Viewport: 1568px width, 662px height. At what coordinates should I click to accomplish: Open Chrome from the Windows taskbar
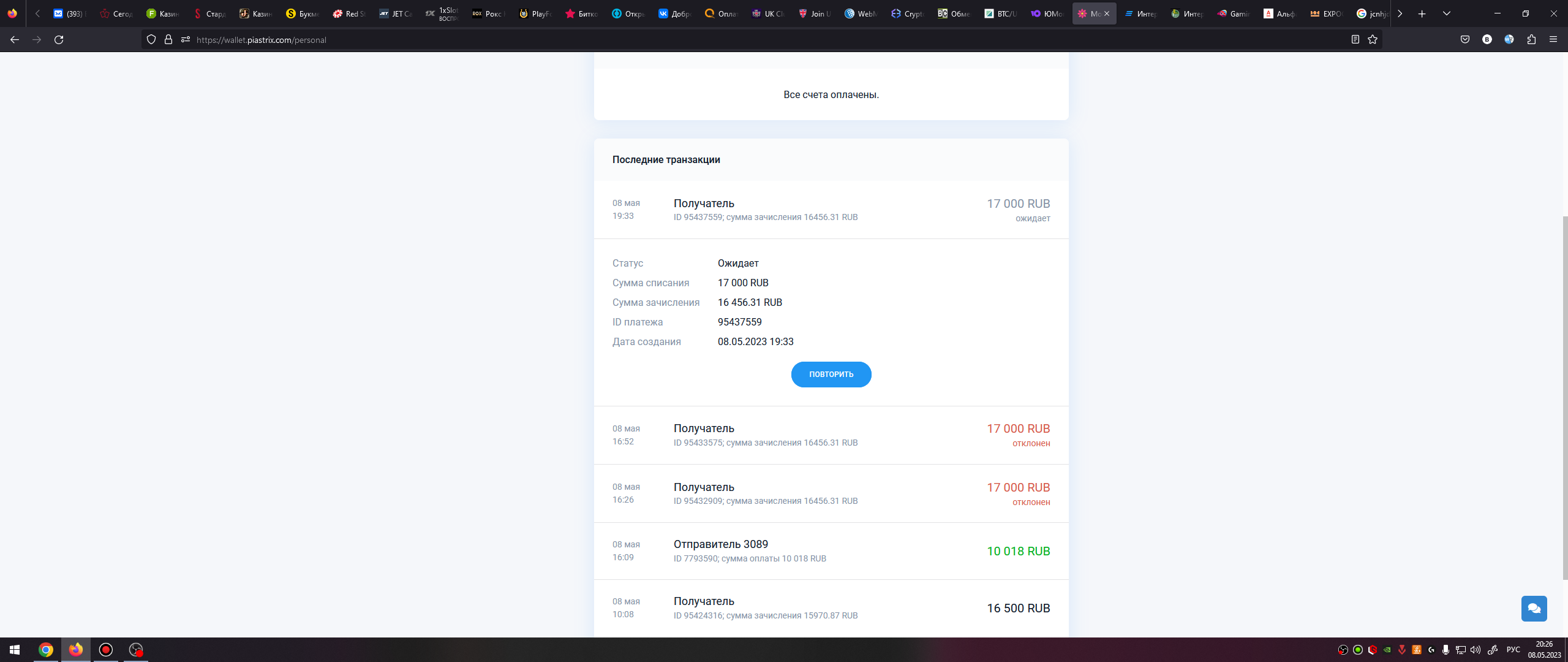tap(46, 650)
